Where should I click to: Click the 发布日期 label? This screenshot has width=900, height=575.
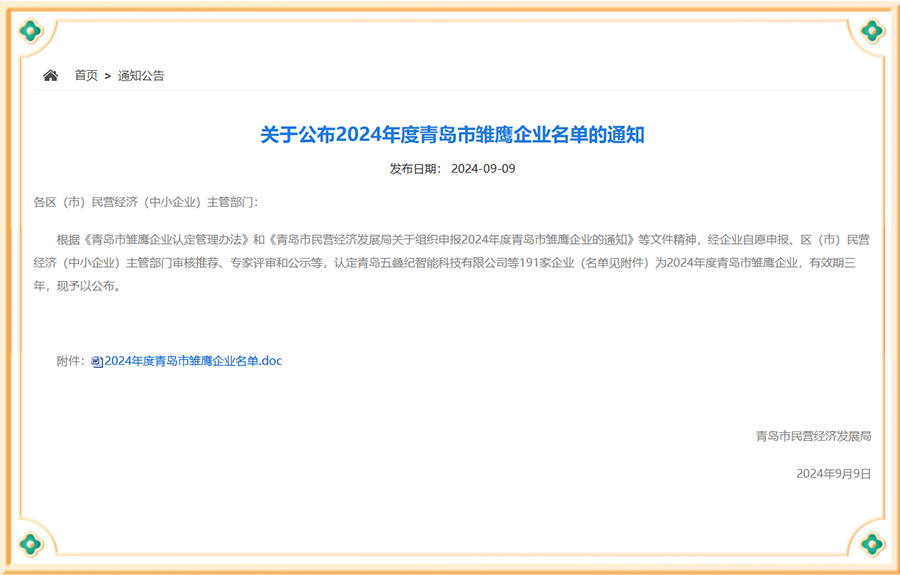pyautogui.click(x=415, y=169)
